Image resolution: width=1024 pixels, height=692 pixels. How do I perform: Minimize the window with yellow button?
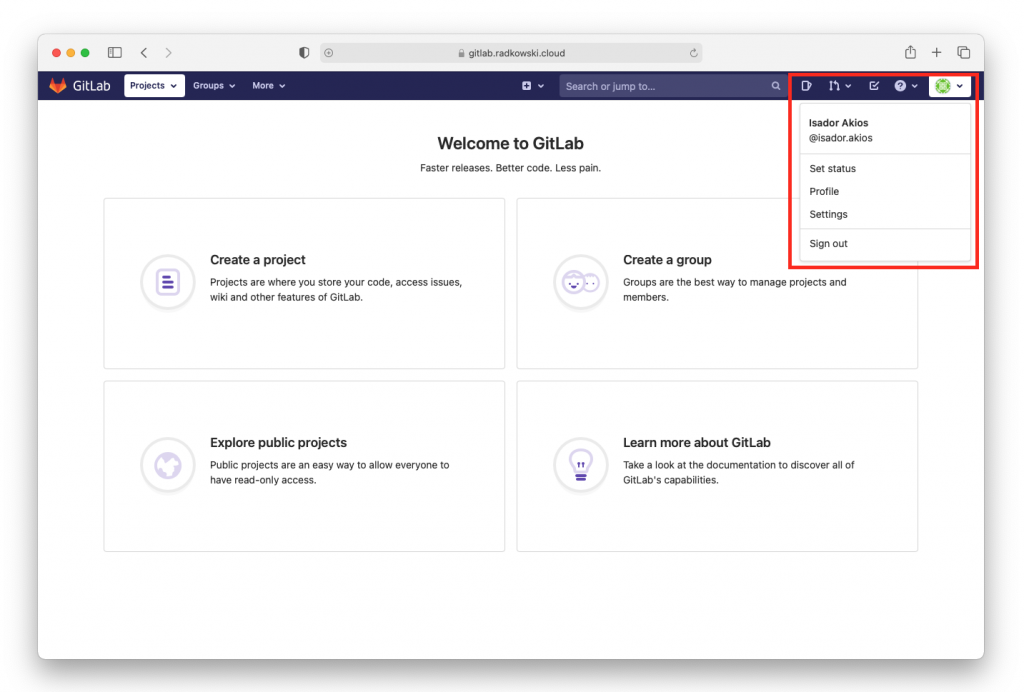point(71,53)
